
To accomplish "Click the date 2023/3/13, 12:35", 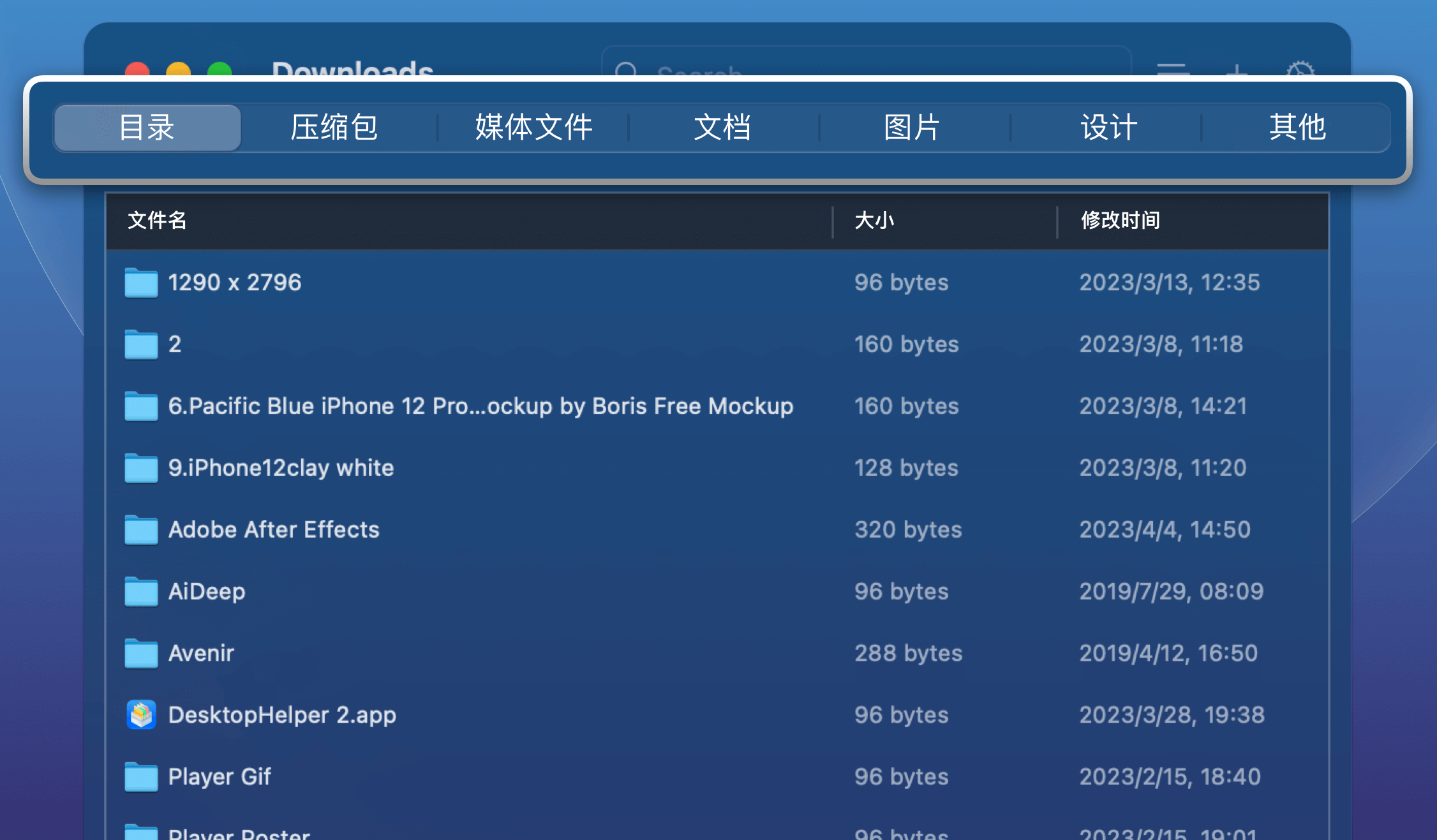I will [1170, 283].
